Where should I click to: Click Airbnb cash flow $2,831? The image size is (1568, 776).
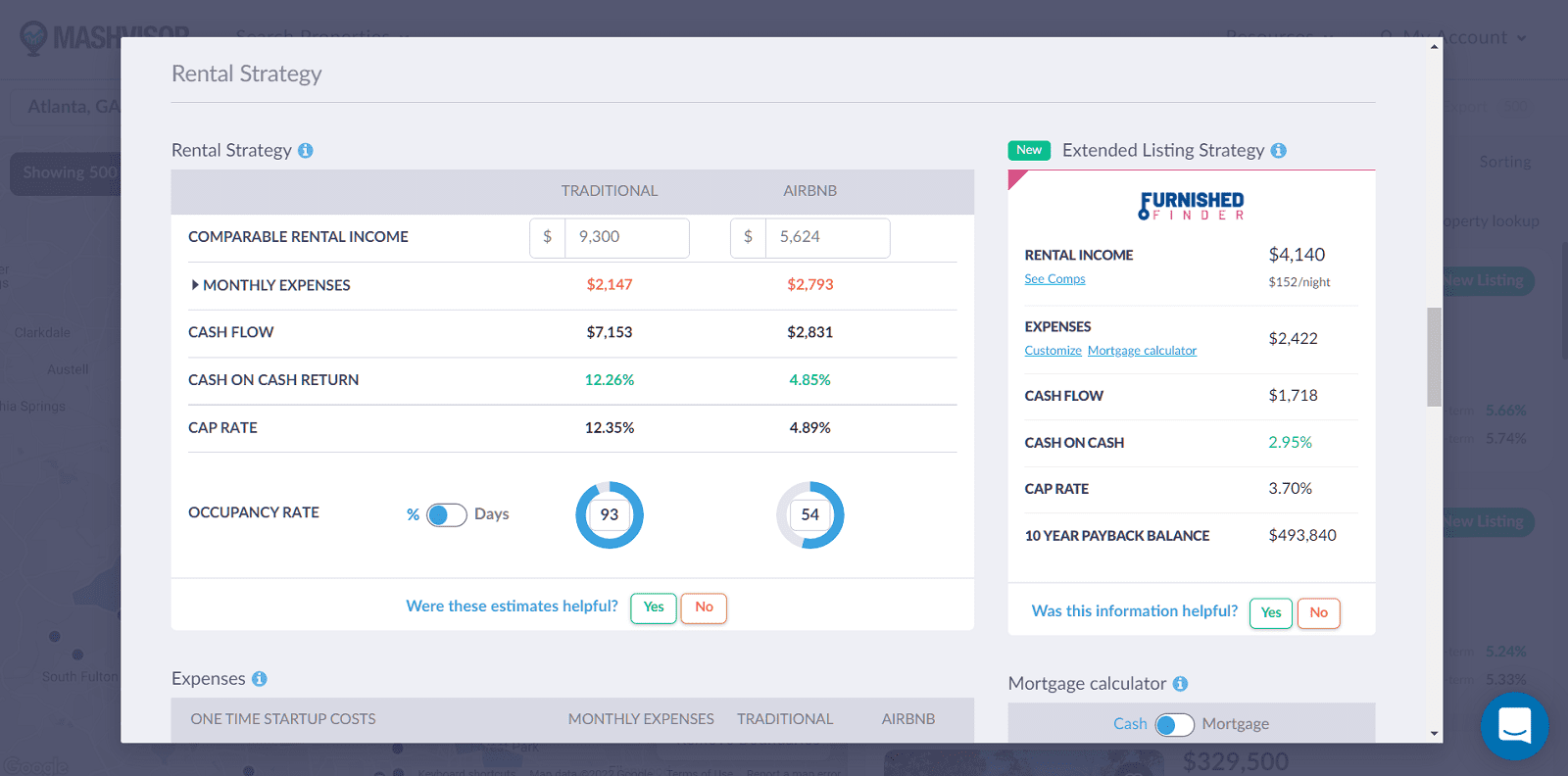(810, 333)
